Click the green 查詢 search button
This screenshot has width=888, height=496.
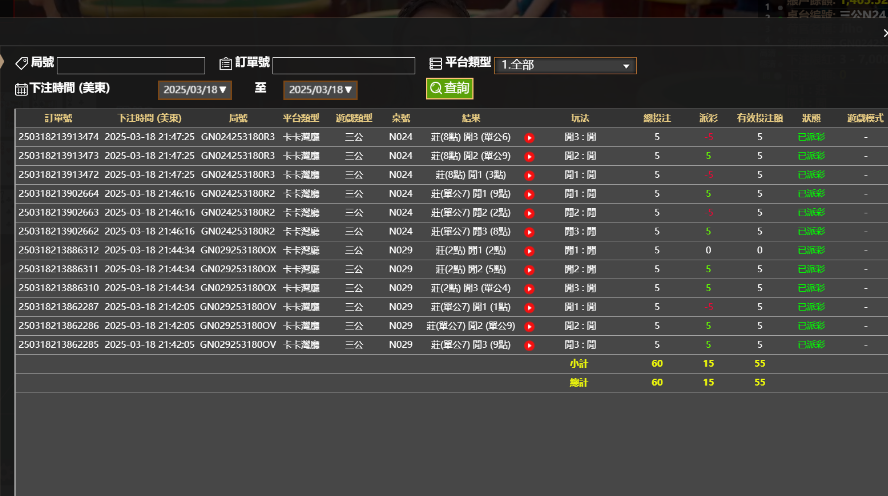coord(449,88)
